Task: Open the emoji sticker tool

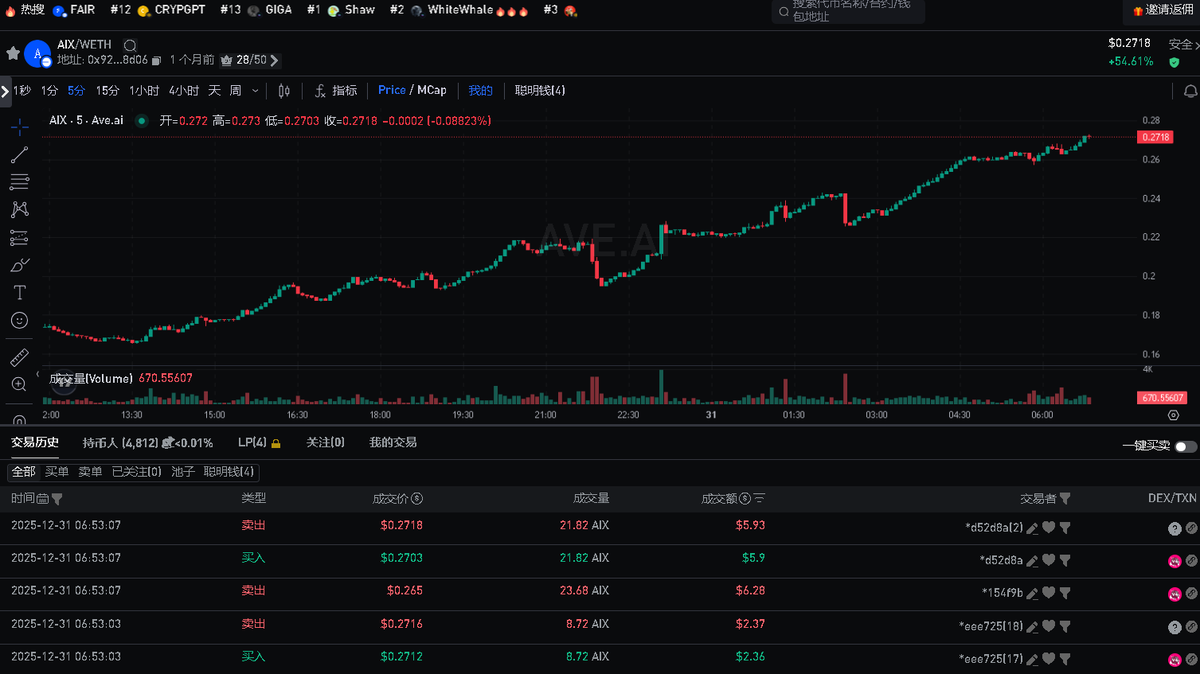Action: (18, 321)
